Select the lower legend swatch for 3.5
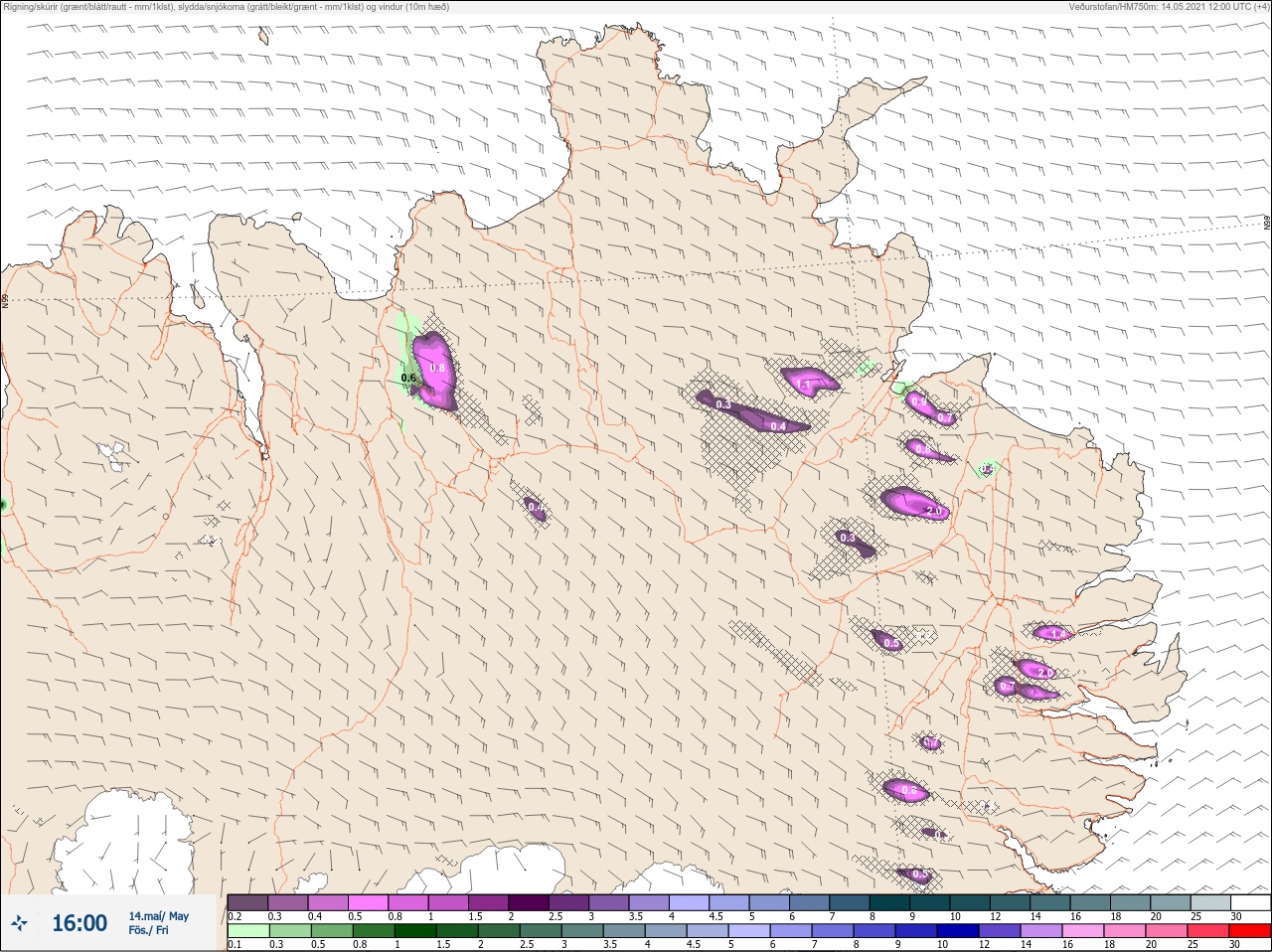The height and width of the screenshot is (952, 1272). coord(623,931)
